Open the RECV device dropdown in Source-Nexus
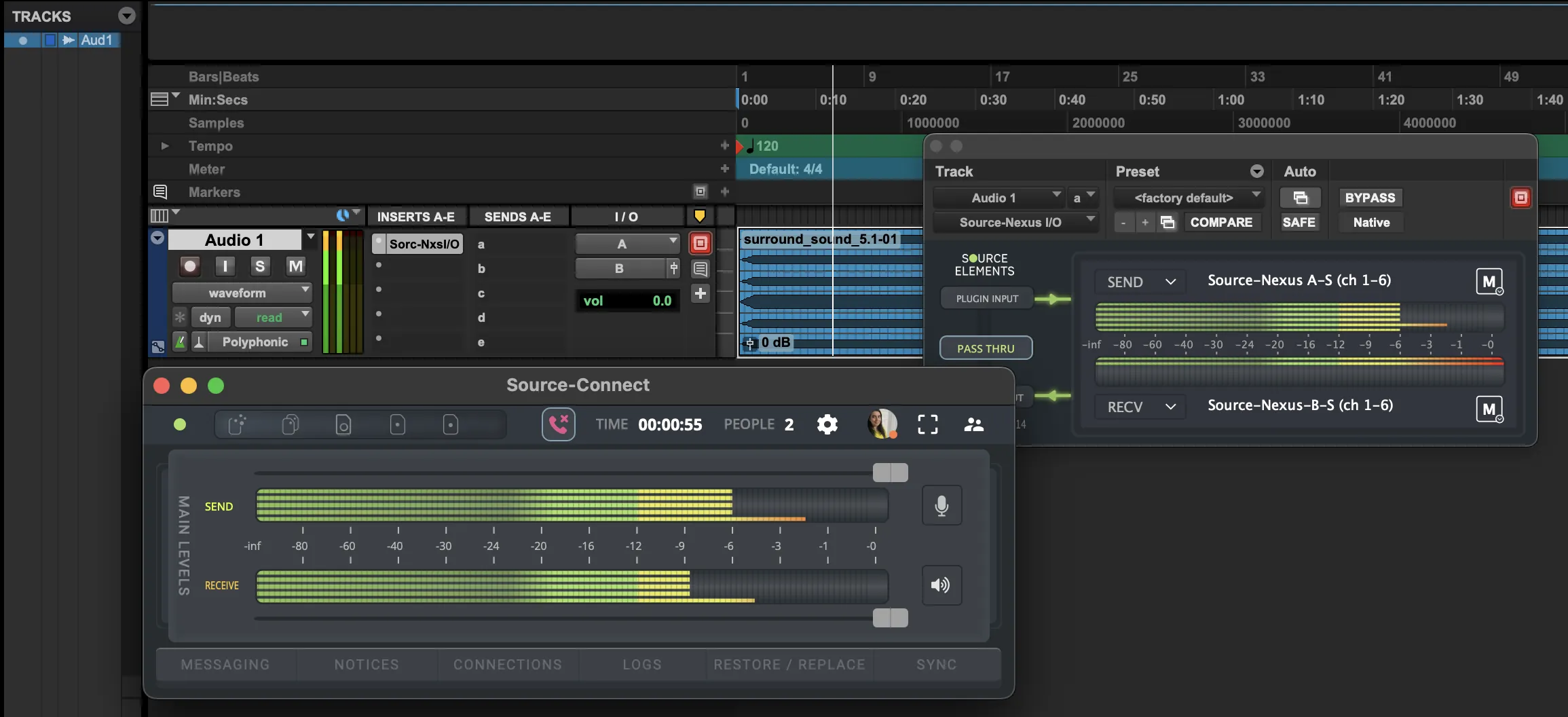The image size is (1568, 717). 1140,407
